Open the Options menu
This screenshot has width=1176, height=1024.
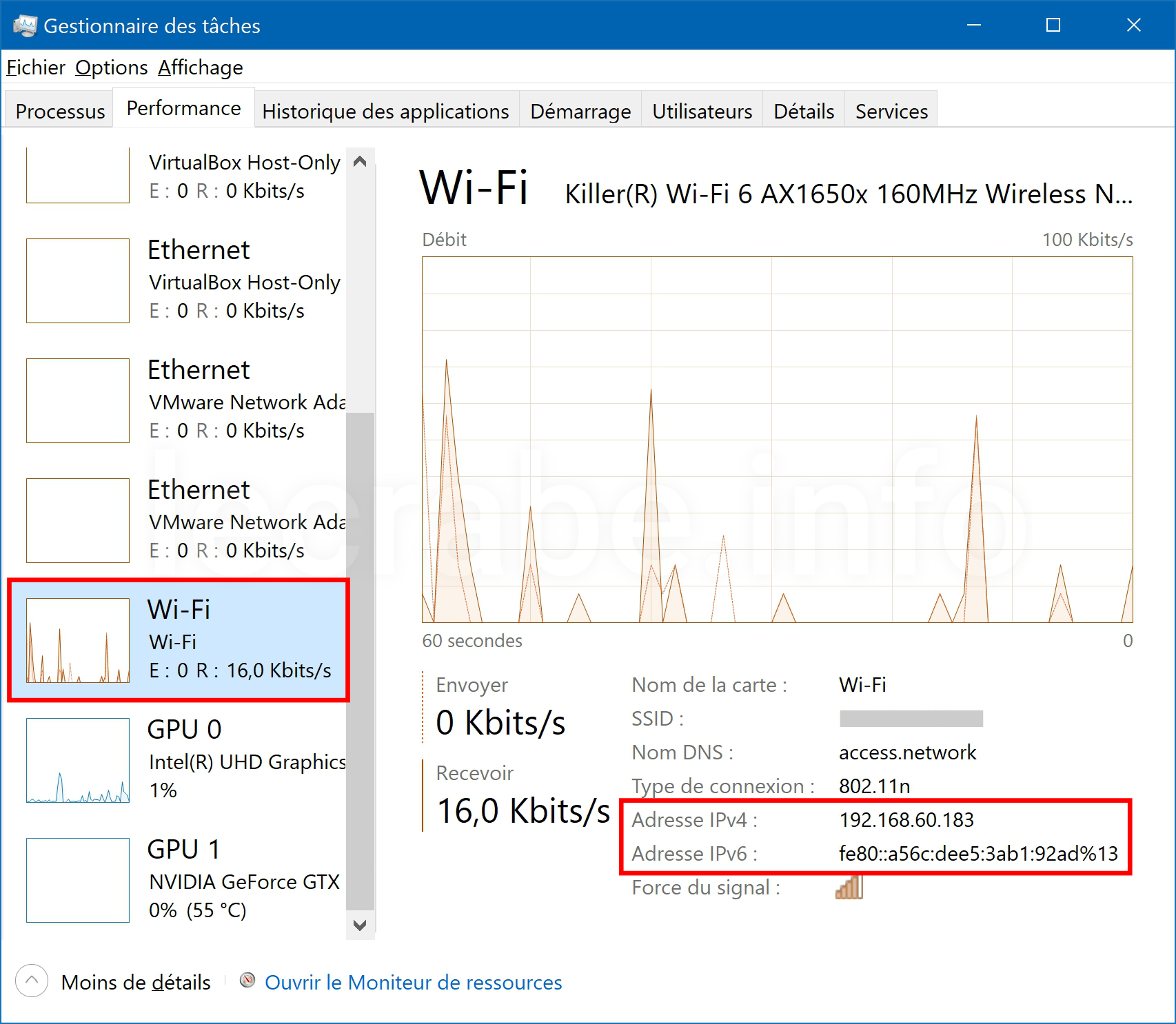112,68
